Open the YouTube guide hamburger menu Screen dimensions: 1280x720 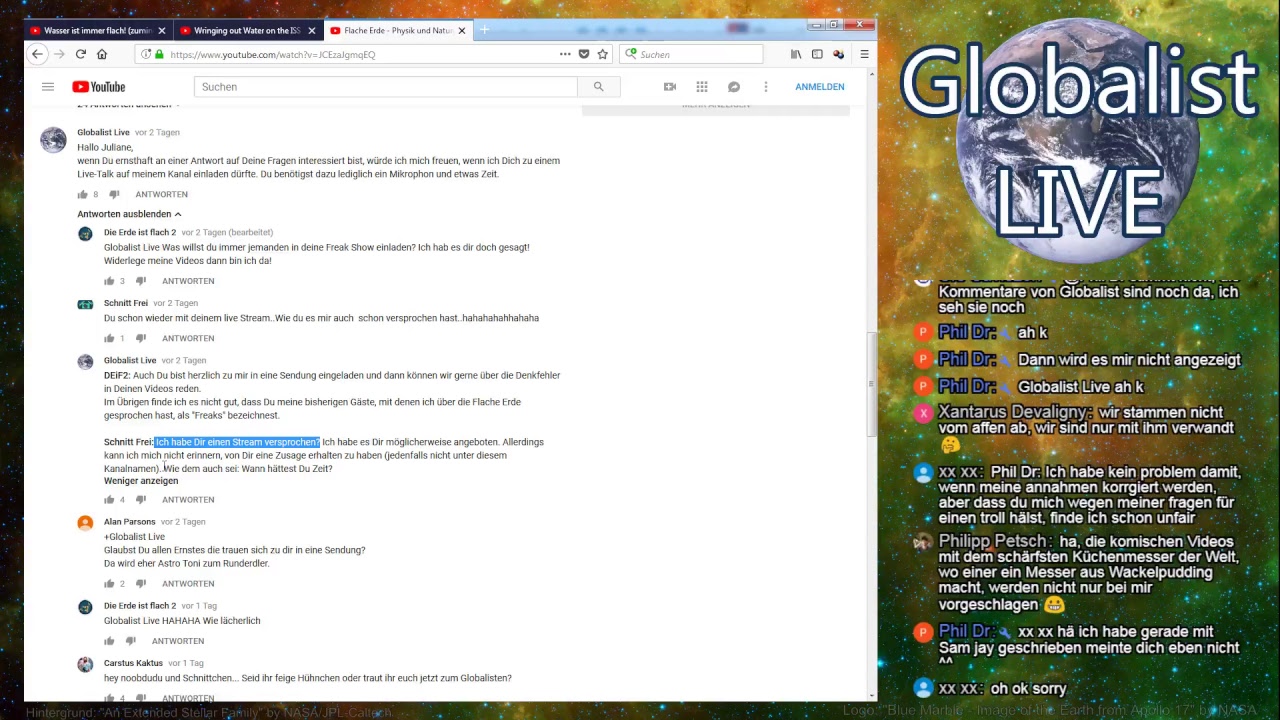[48, 87]
